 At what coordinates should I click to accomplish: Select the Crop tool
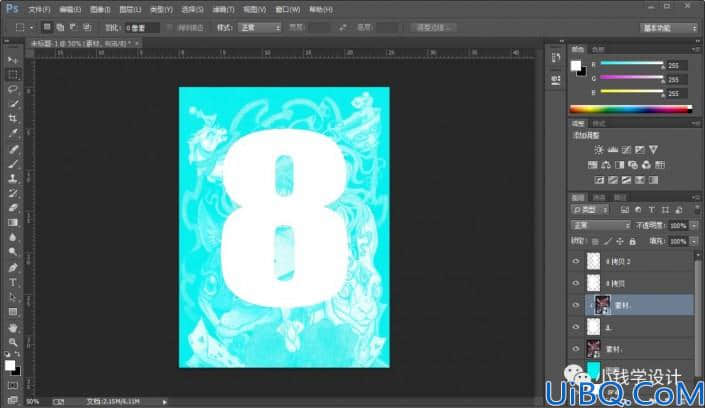pyautogui.click(x=13, y=119)
